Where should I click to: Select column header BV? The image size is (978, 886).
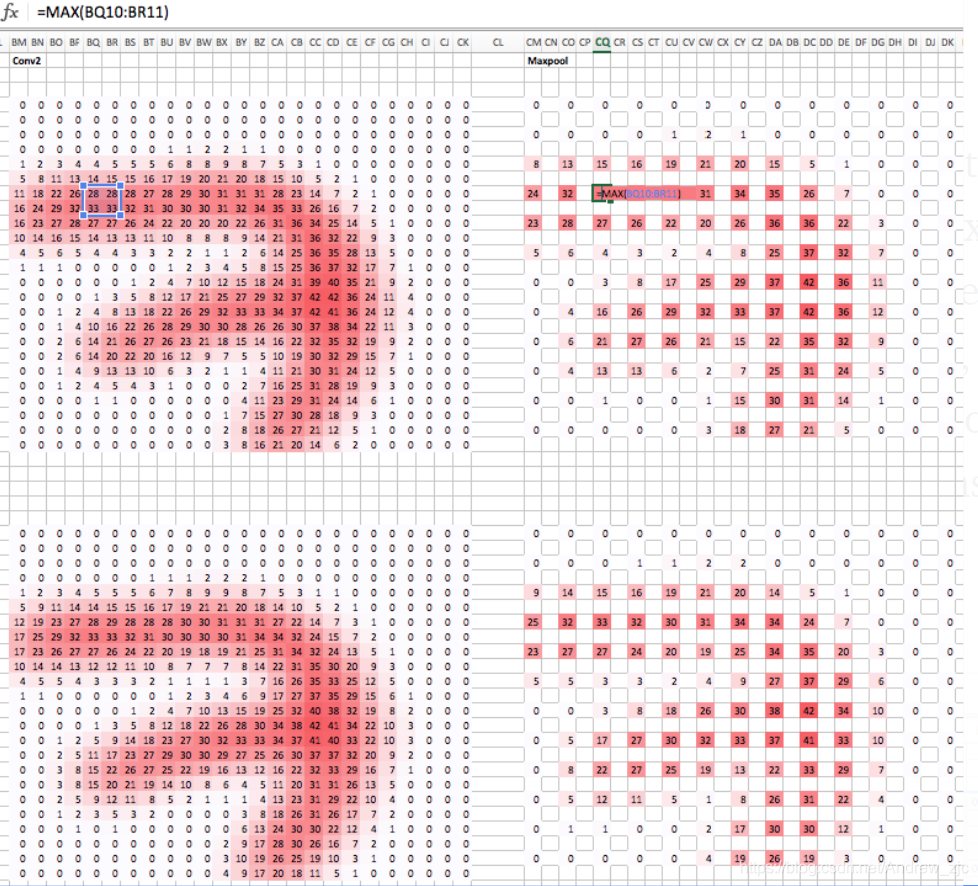click(185, 42)
